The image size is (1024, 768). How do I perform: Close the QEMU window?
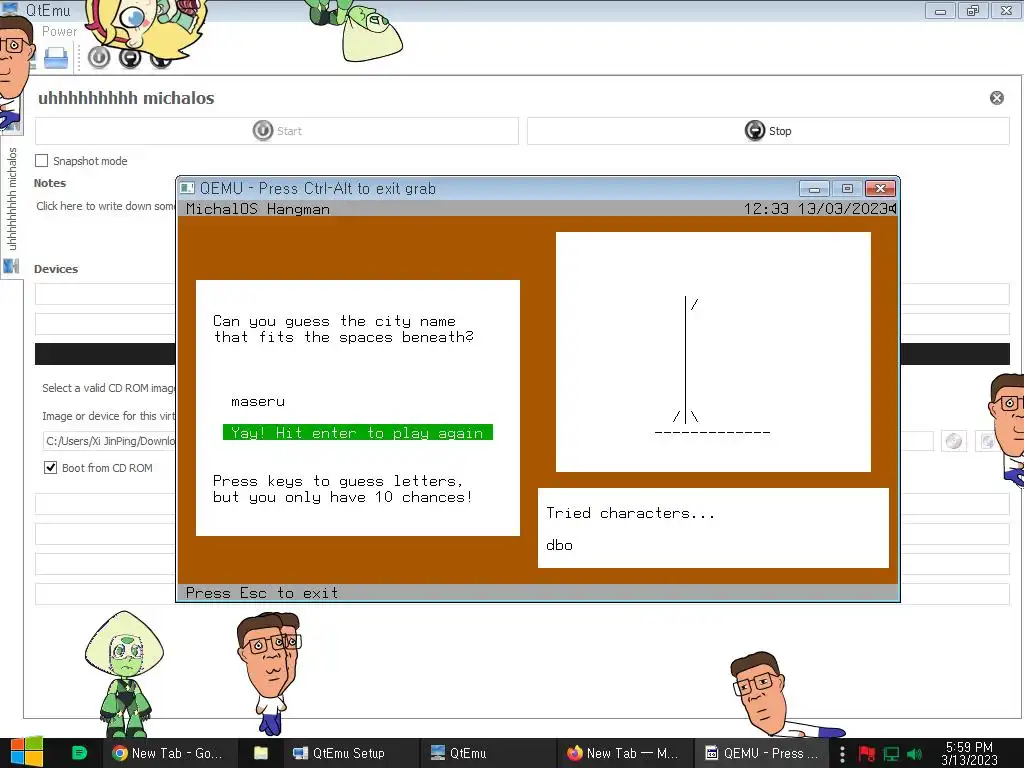[880, 189]
